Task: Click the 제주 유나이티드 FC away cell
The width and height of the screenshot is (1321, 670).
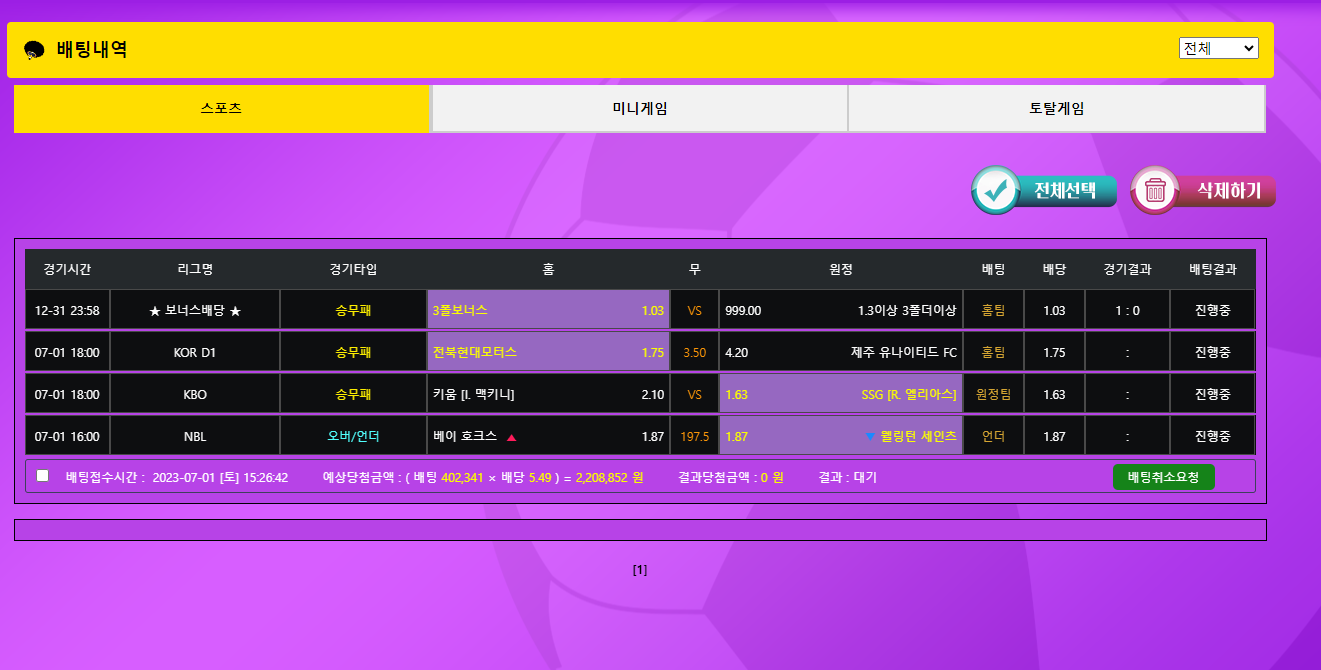Action: (840, 352)
